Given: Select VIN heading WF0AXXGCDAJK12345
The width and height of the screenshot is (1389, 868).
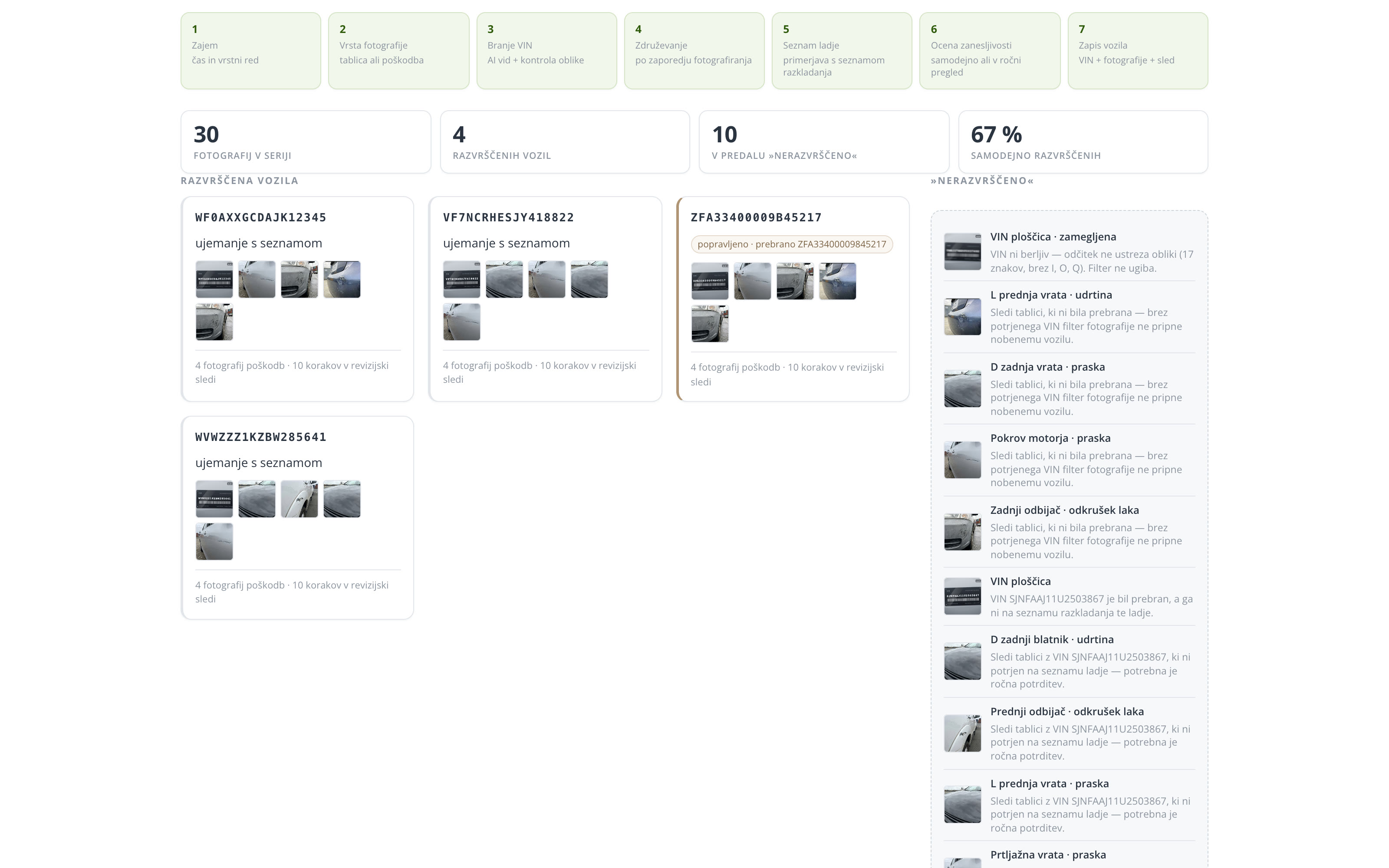Looking at the screenshot, I should coord(260,217).
